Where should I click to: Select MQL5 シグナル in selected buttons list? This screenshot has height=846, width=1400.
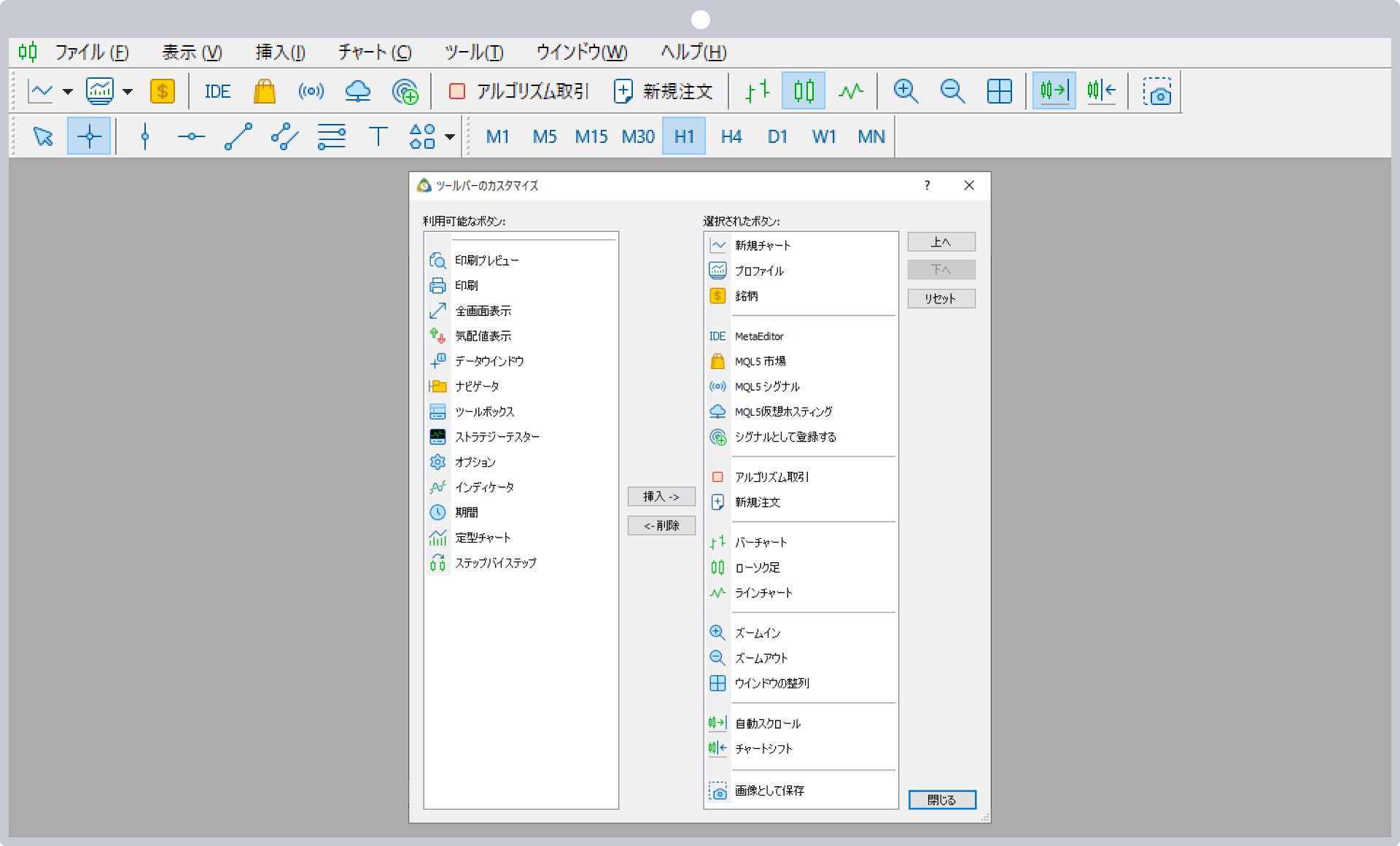point(801,387)
